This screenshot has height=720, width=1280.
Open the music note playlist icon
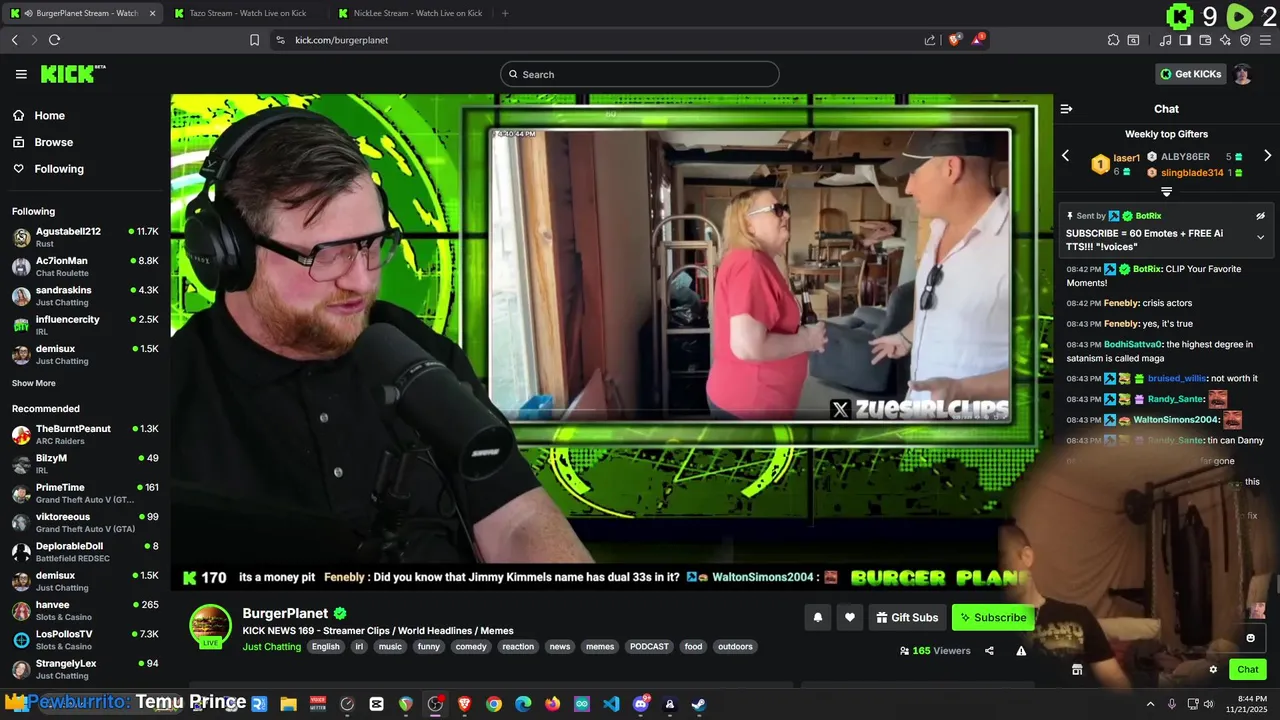click(x=1165, y=40)
